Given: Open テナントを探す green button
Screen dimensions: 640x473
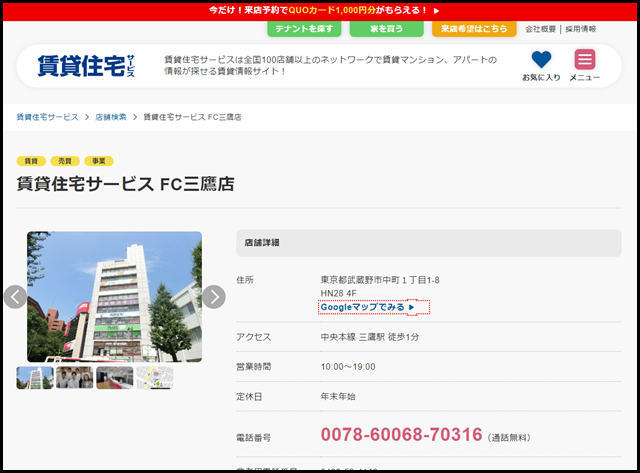Looking at the screenshot, I should click(x=304, y=29).
